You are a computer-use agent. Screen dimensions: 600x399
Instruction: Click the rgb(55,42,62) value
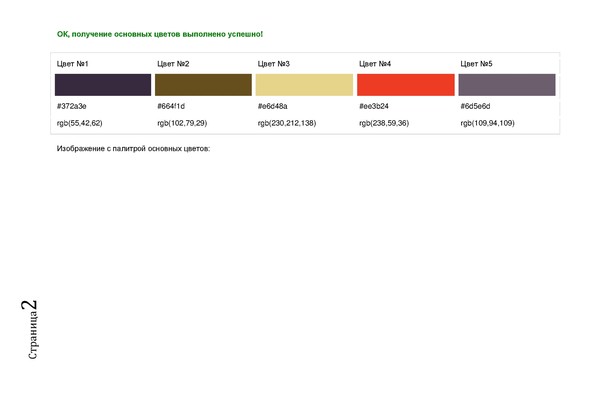coord(80,123)
